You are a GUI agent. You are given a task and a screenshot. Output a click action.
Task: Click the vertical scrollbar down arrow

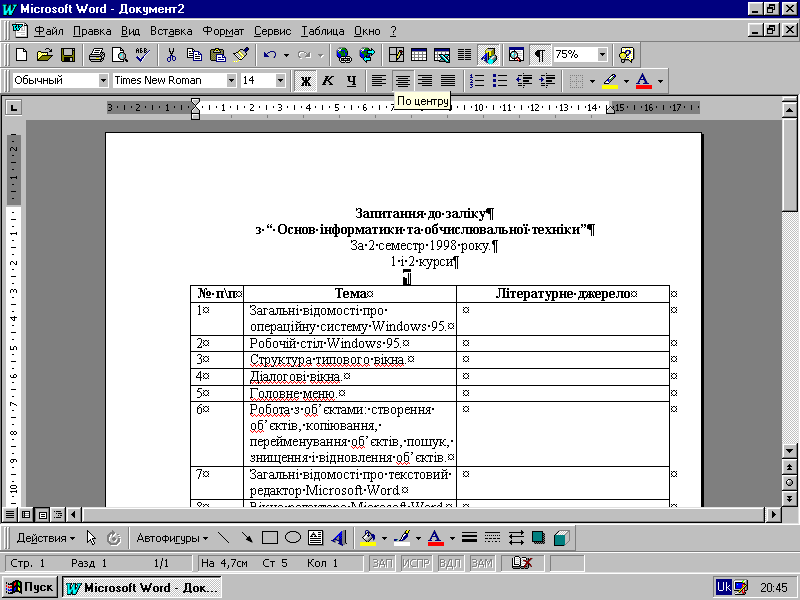[x=789, y=451]
